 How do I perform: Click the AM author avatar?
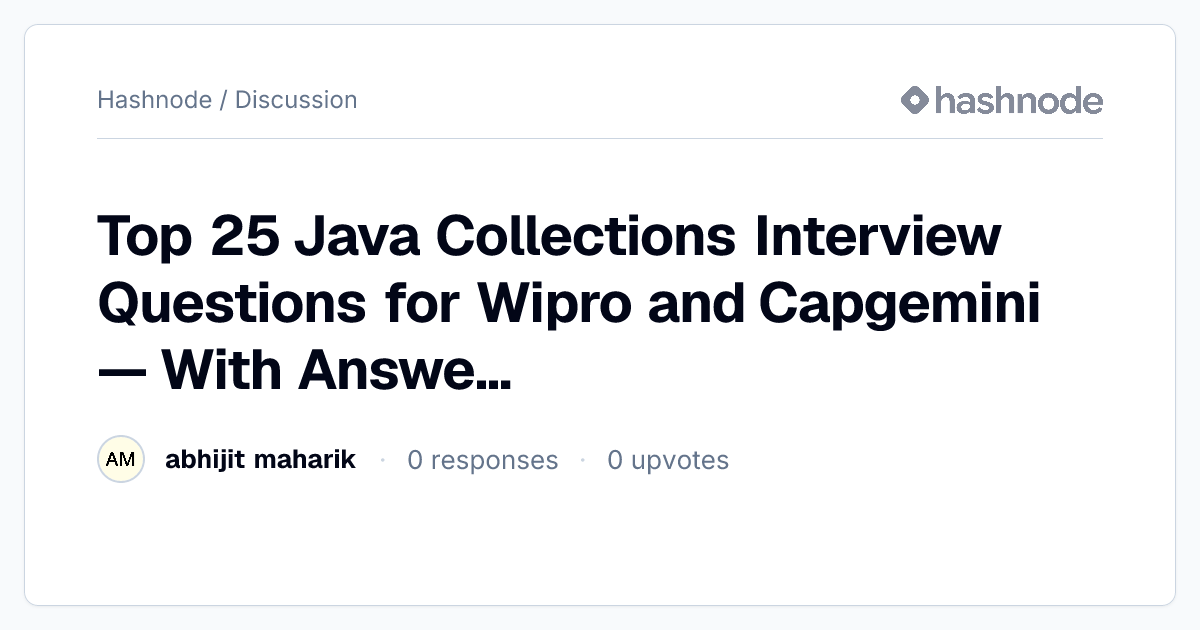coord(121,460)
